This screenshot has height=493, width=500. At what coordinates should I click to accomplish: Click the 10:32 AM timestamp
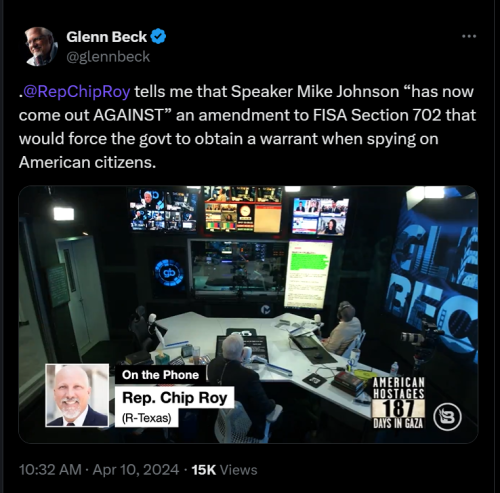pyautogui.click(x=50, y=470)
